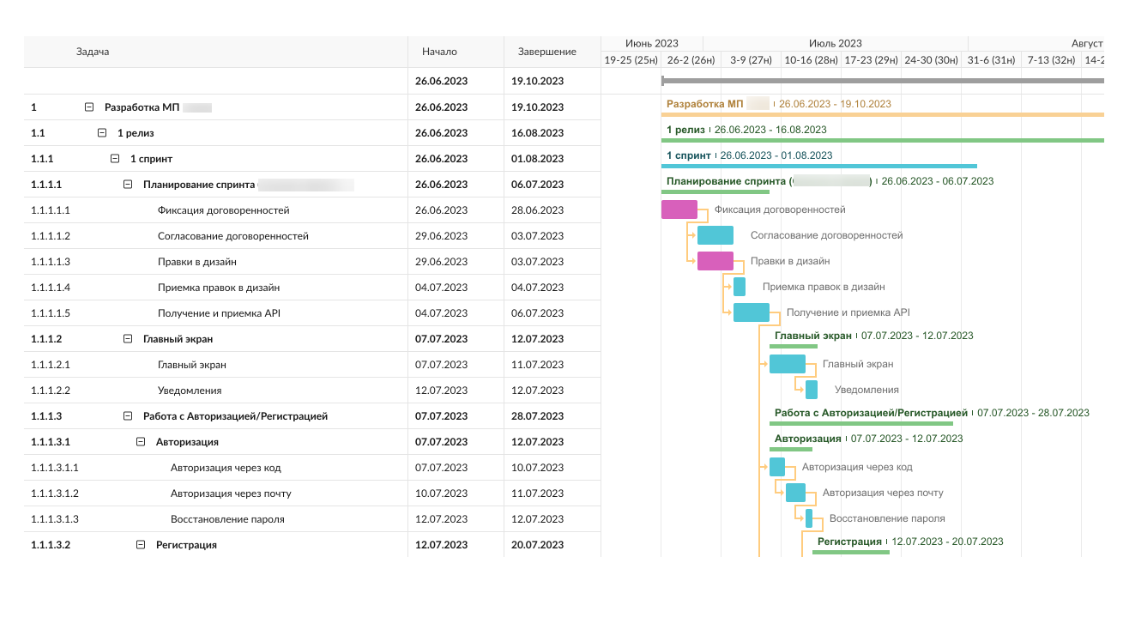Select the blue Согласование договоренностей Gantt bar
Image resolution: width=1125 pixels, height=631 pixels.
(715, 236)
